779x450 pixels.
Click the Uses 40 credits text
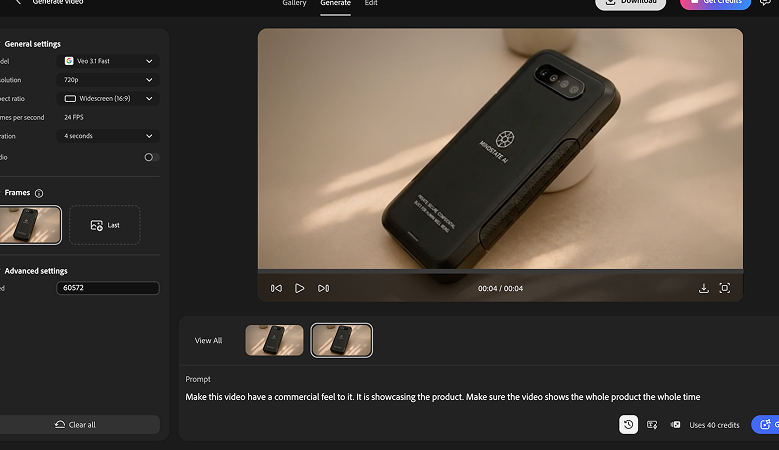pos(714,425)
